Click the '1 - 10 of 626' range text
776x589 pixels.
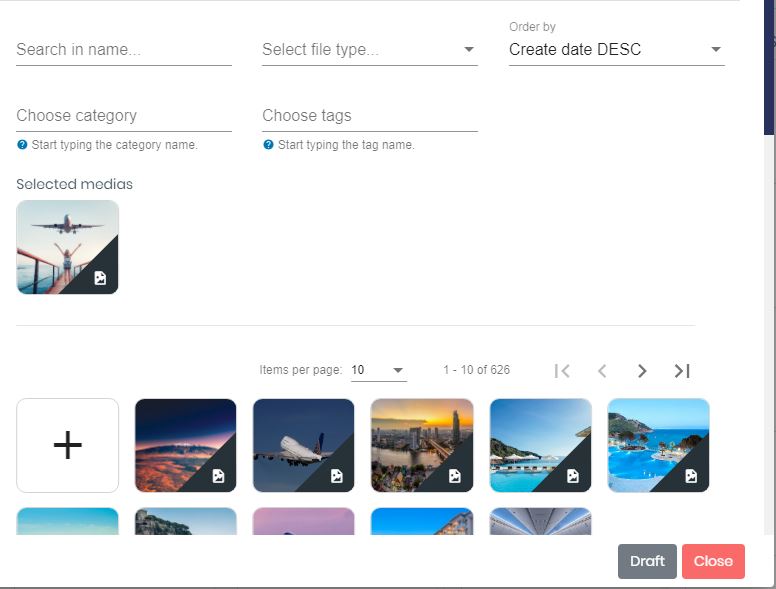[x=476, y=370]
